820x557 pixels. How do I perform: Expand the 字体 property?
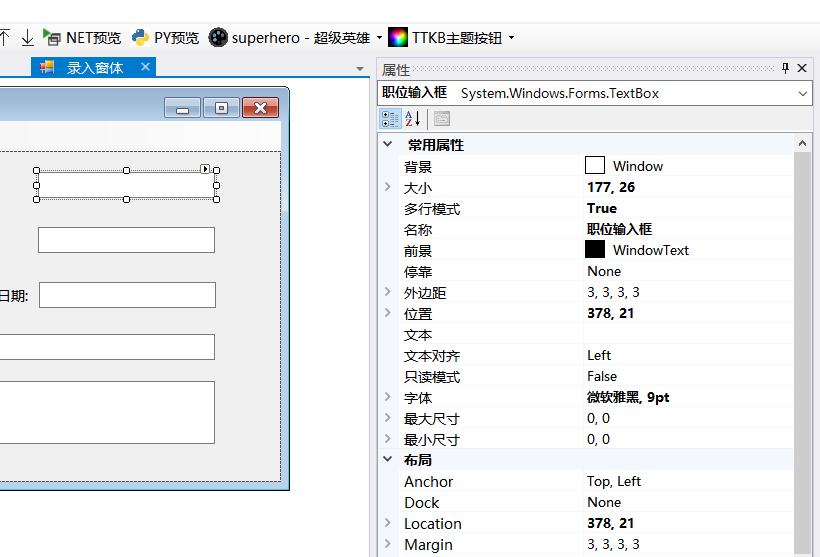coord(388,396)
